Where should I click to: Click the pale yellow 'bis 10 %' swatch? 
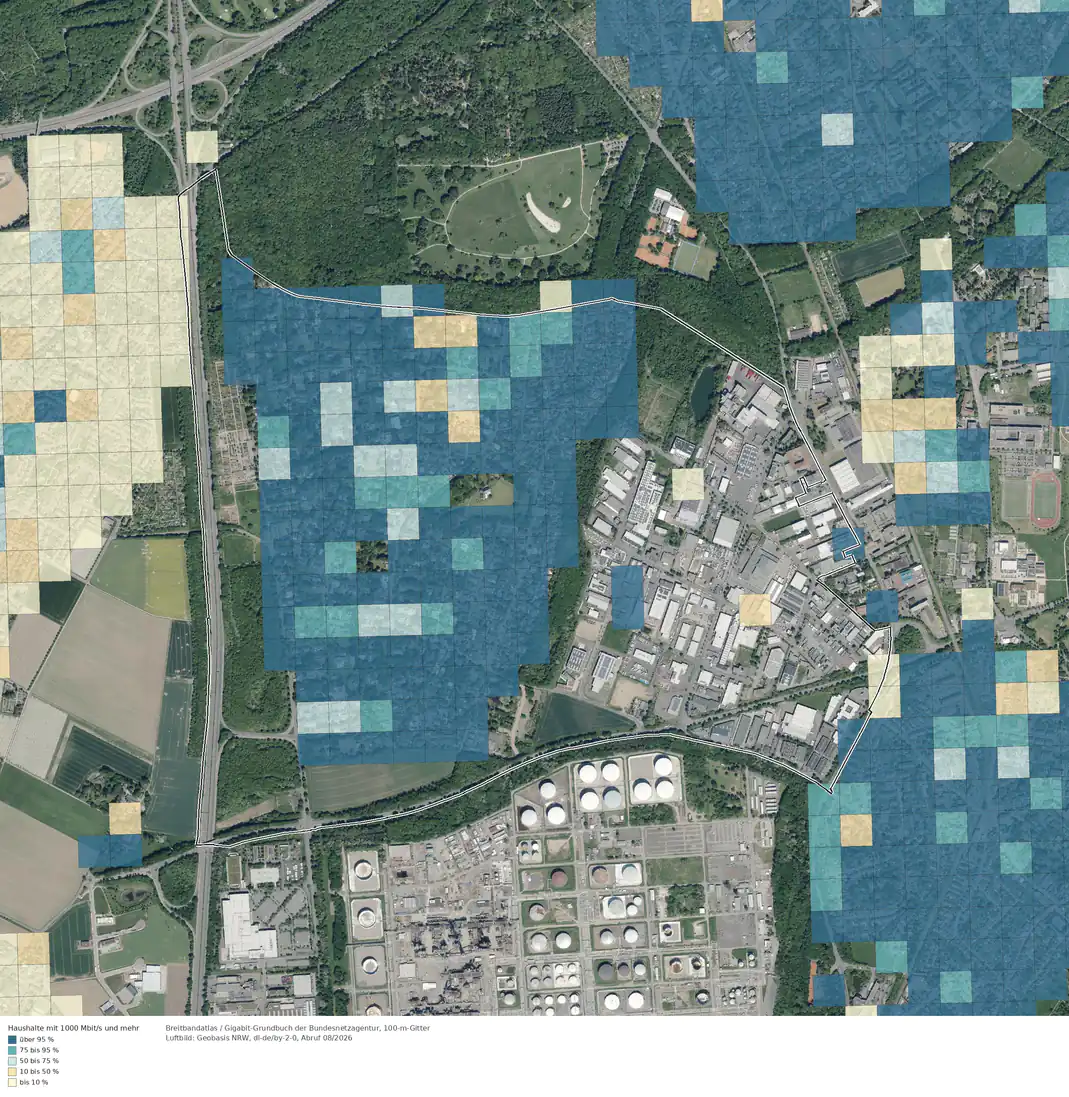[12, 1082]
